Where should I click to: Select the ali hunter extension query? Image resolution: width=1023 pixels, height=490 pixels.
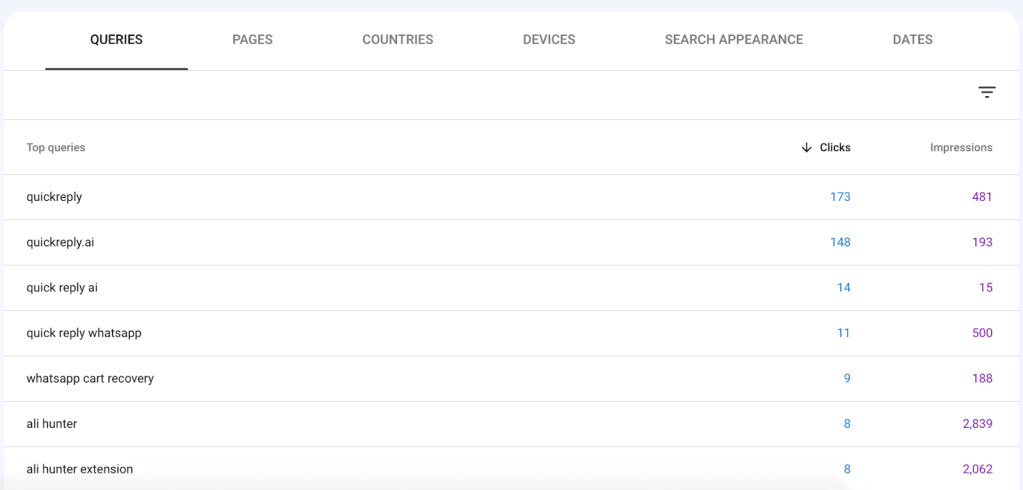pyautogui.click(x=80, y=469)
